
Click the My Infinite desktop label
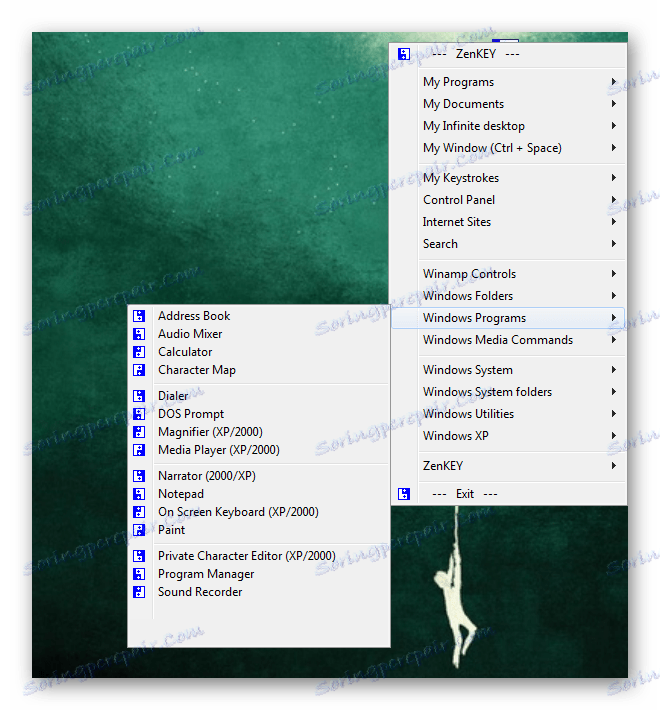474,126
